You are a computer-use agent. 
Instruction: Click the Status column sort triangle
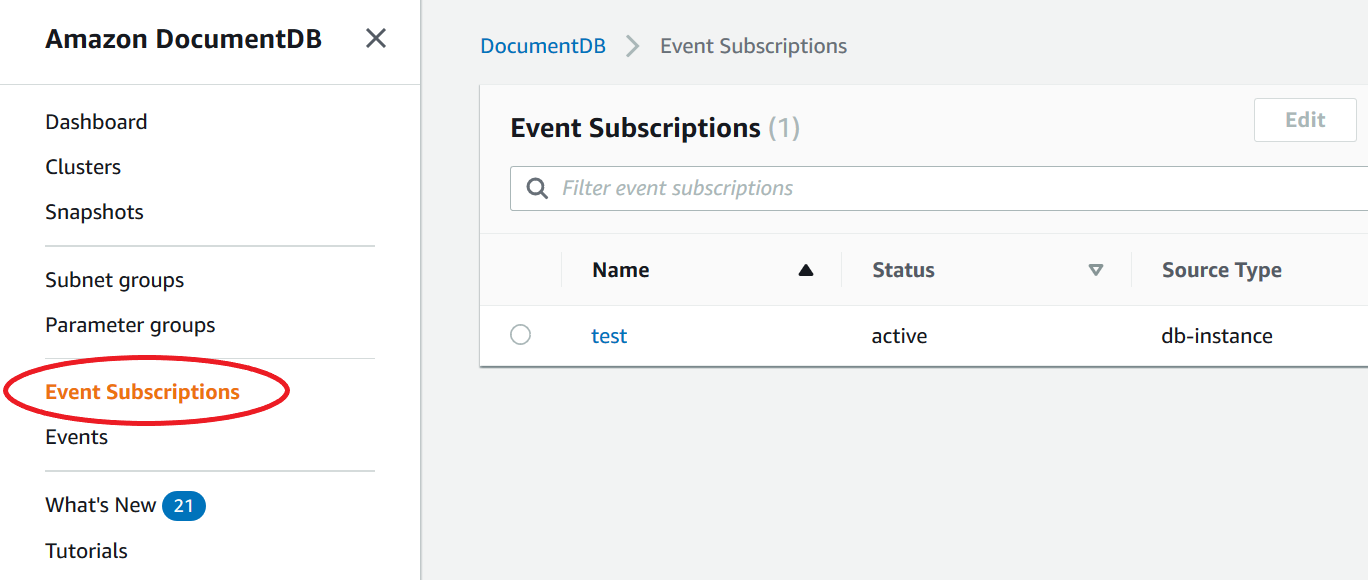click(x=1096, y=270)
